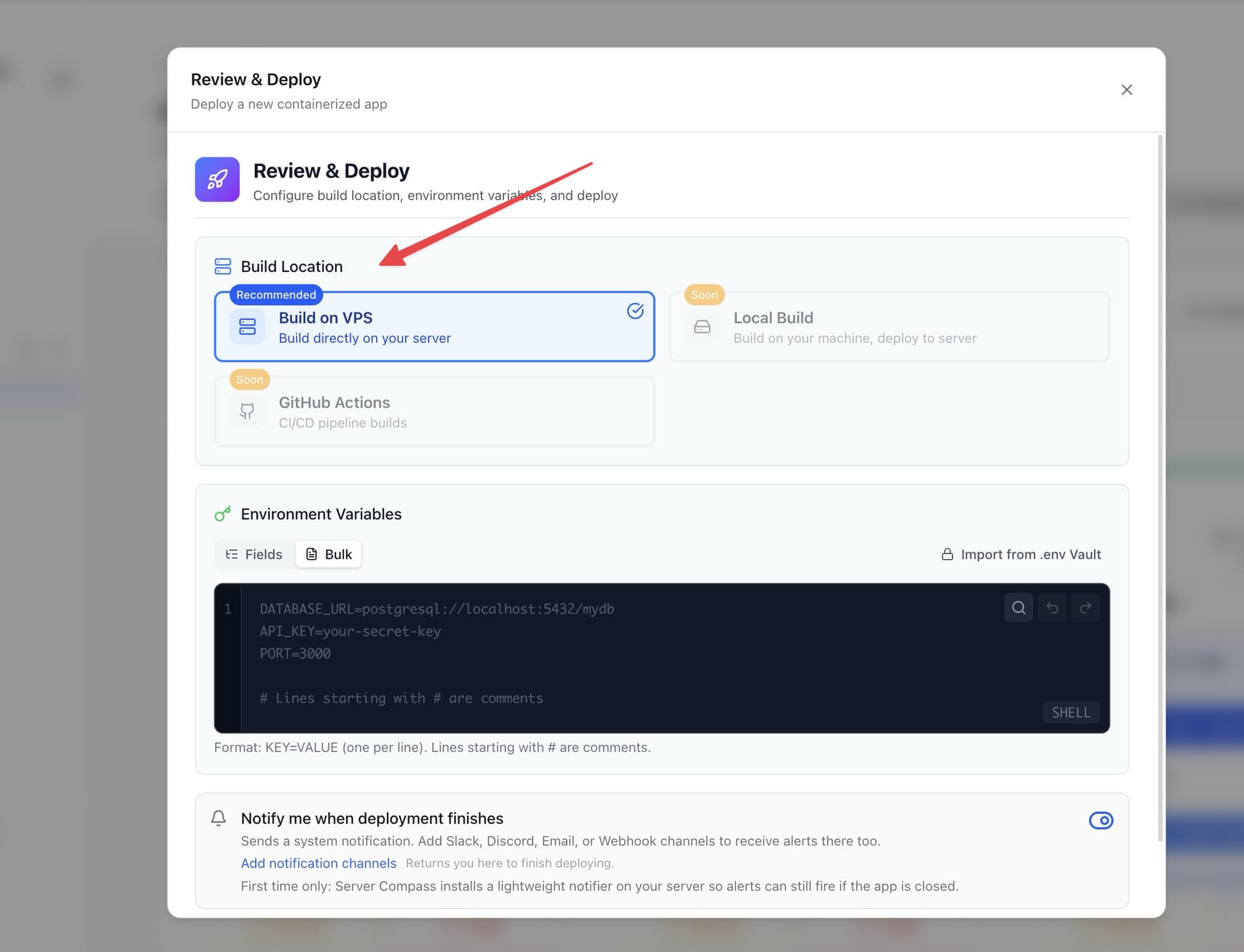Disable notification when deployment finishes
The image size is (1244, 952).
point(1101,820)
